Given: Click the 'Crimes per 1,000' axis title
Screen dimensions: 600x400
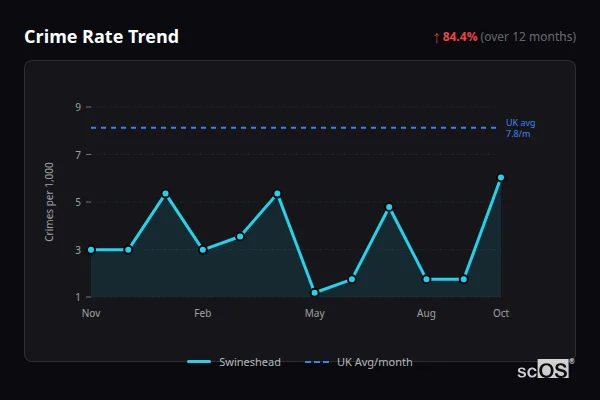Looking at the screenshot, I should click(x=49, y=202).
